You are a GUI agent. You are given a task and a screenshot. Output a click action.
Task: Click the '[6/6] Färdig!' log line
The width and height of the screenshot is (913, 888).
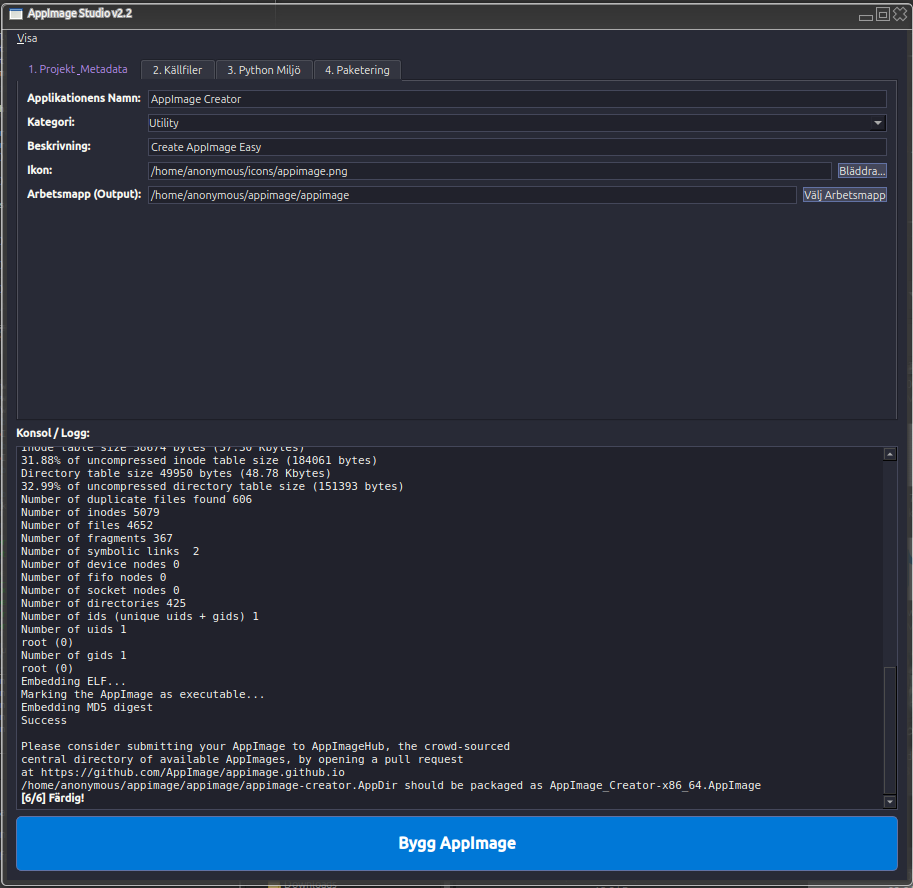tap(52, 798)
